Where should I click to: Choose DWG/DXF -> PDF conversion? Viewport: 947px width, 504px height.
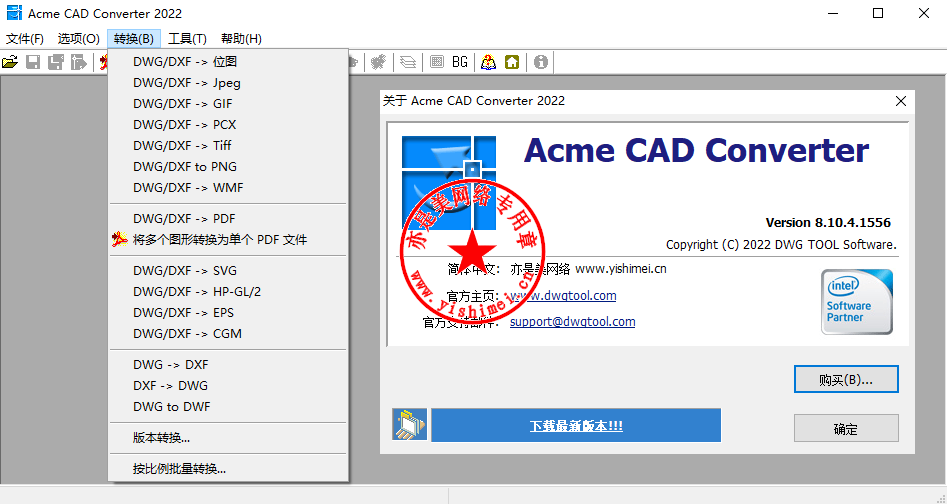pyautogui.click(x=228, y=219)
